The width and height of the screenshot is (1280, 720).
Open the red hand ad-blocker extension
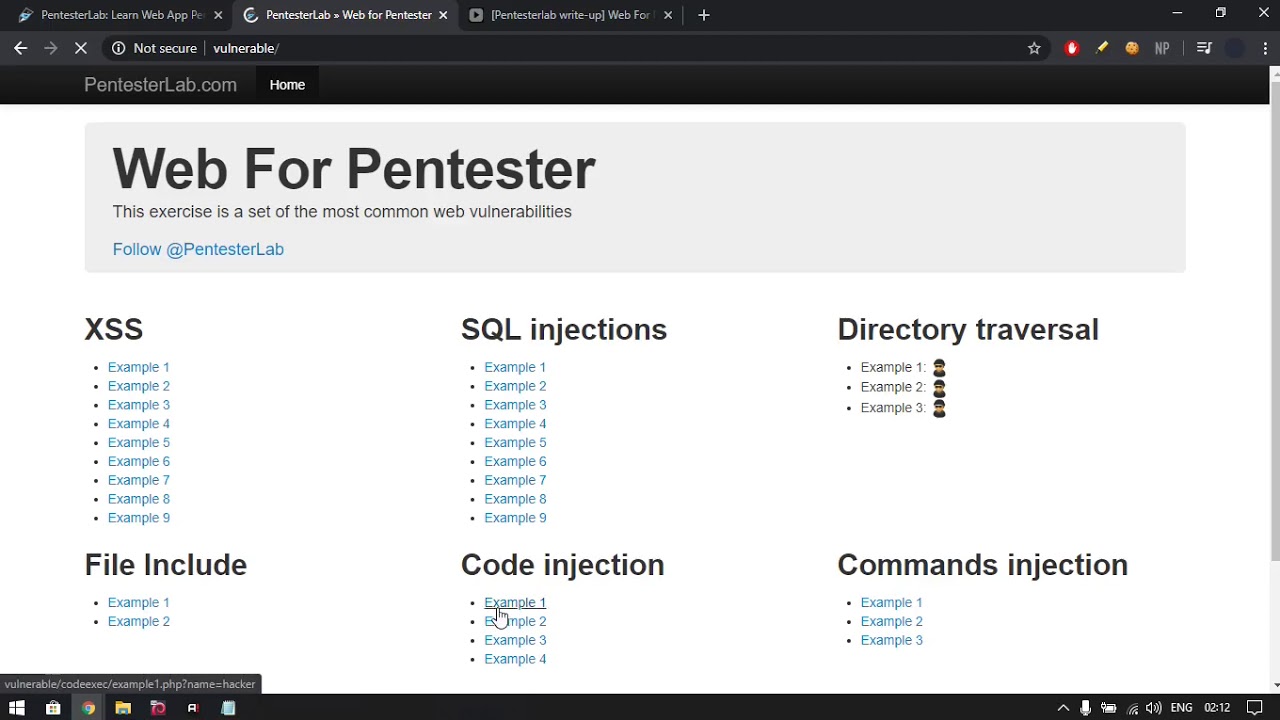point(1072,48)
